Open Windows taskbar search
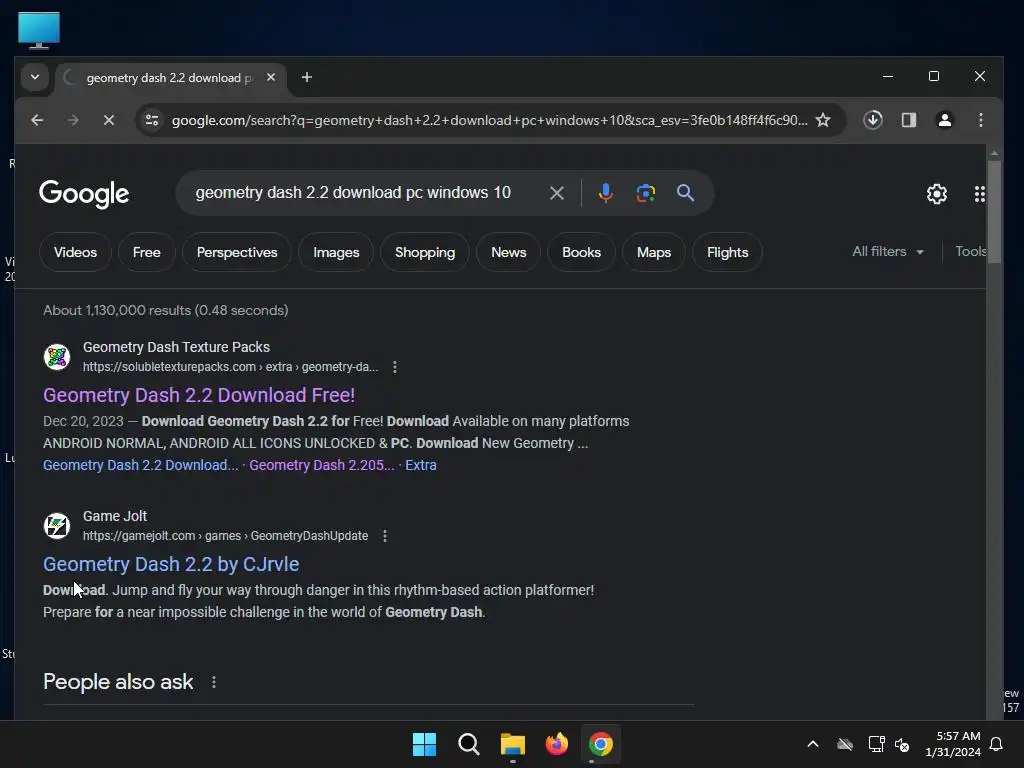This screenshot has height=768, width=1024. coord(468,744)
